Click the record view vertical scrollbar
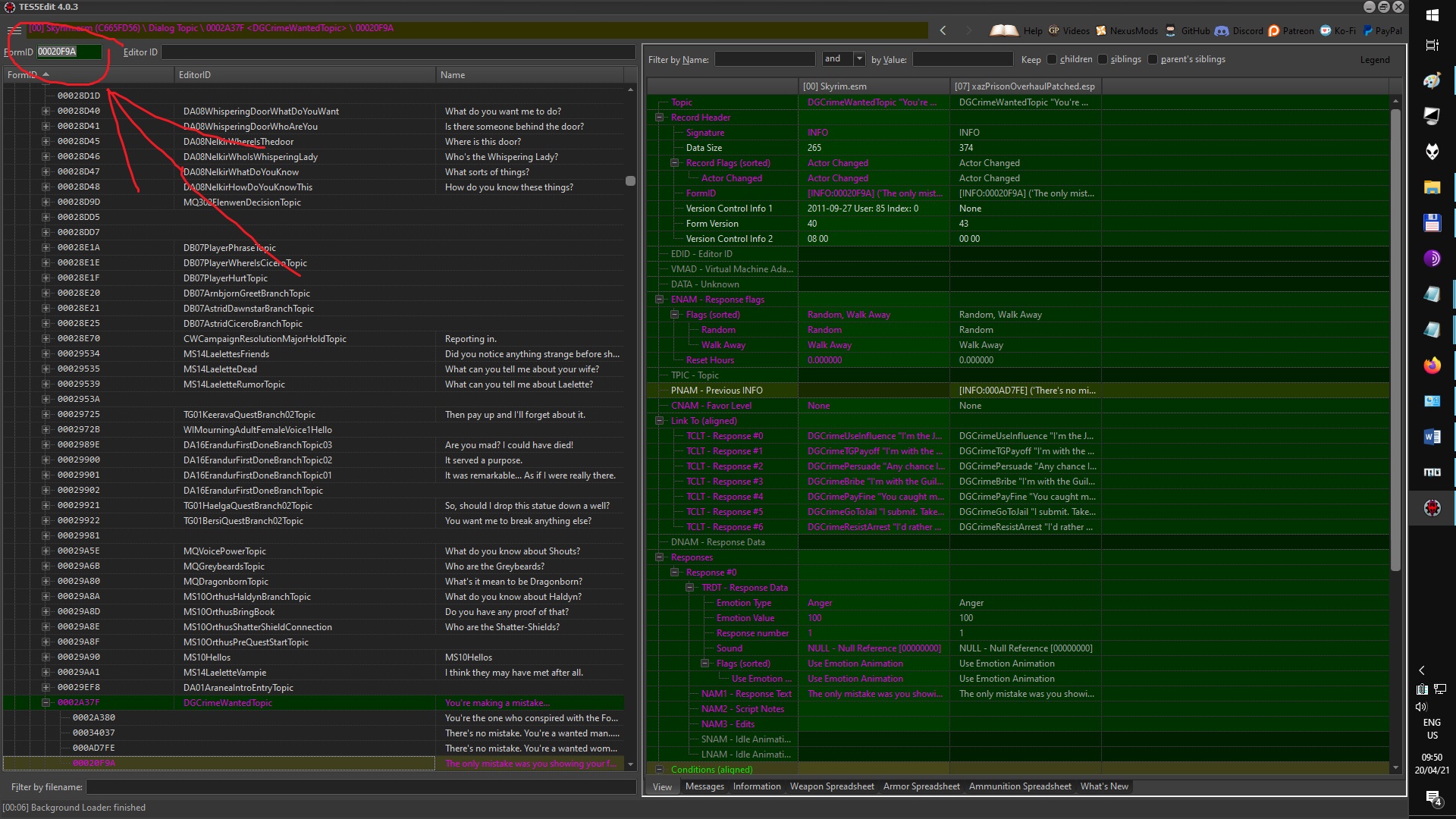 point(1395,340)
